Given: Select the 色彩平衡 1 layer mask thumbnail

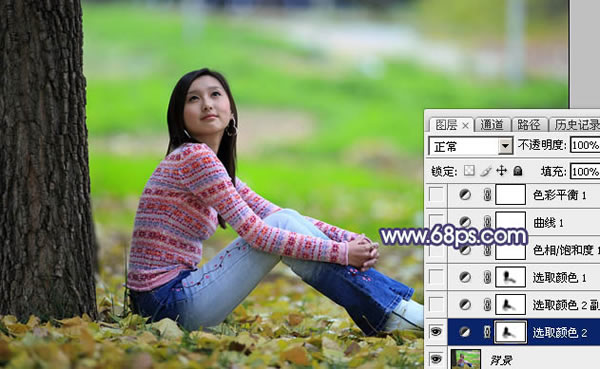Looking at the screenshot, I should coord(510,194).
